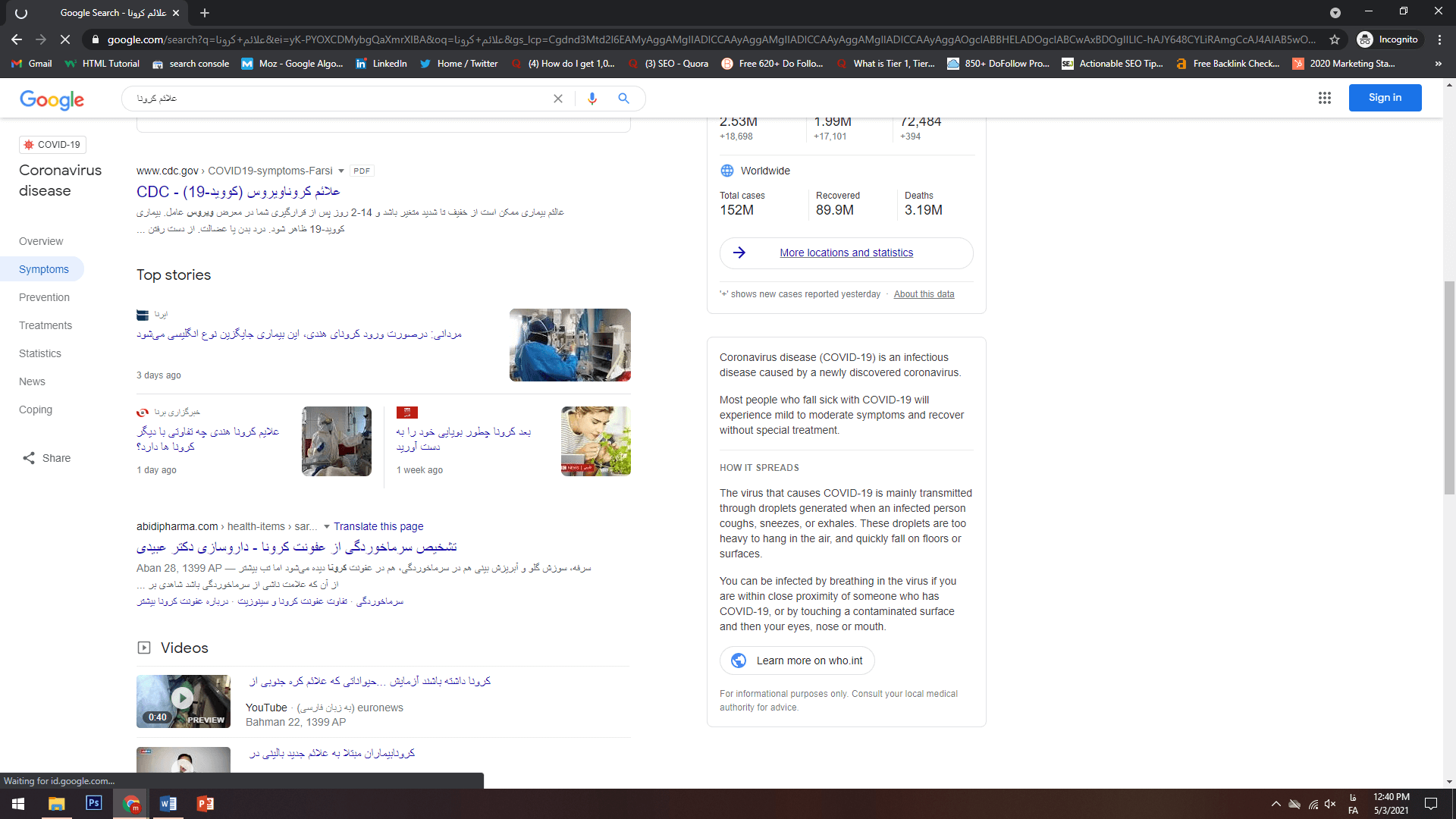Click the About this data link
This screenshot has height=819, width=1456.
coord(924,294)
